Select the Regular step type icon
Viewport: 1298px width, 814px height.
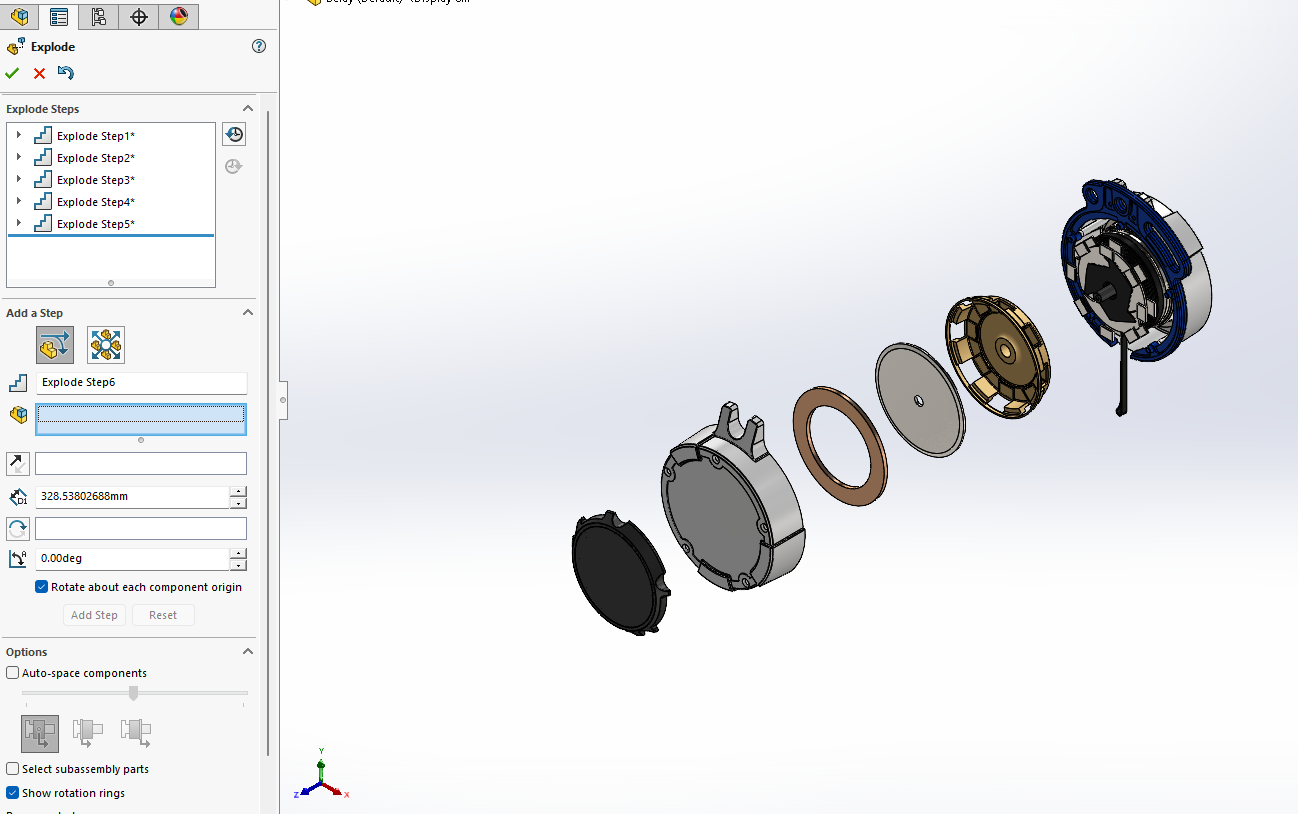(54, 344)
